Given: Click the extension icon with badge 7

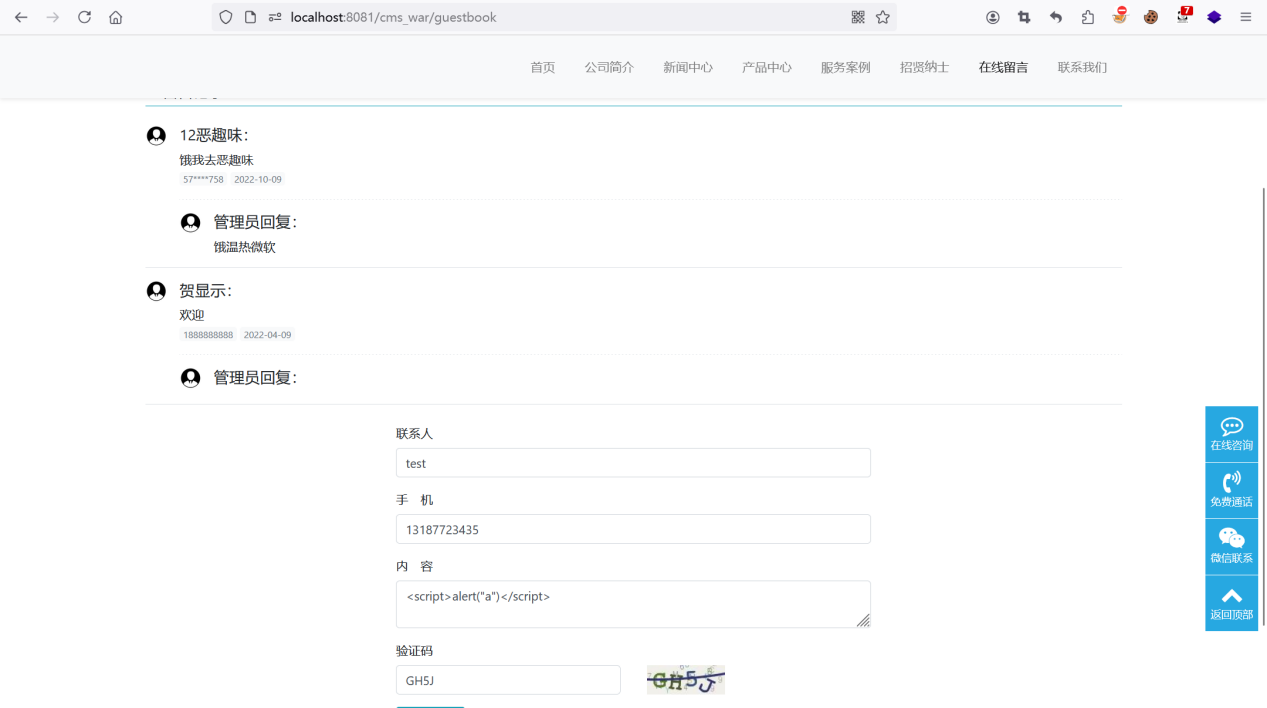Looking at the screenshot, I should (x=1184, y=15).
